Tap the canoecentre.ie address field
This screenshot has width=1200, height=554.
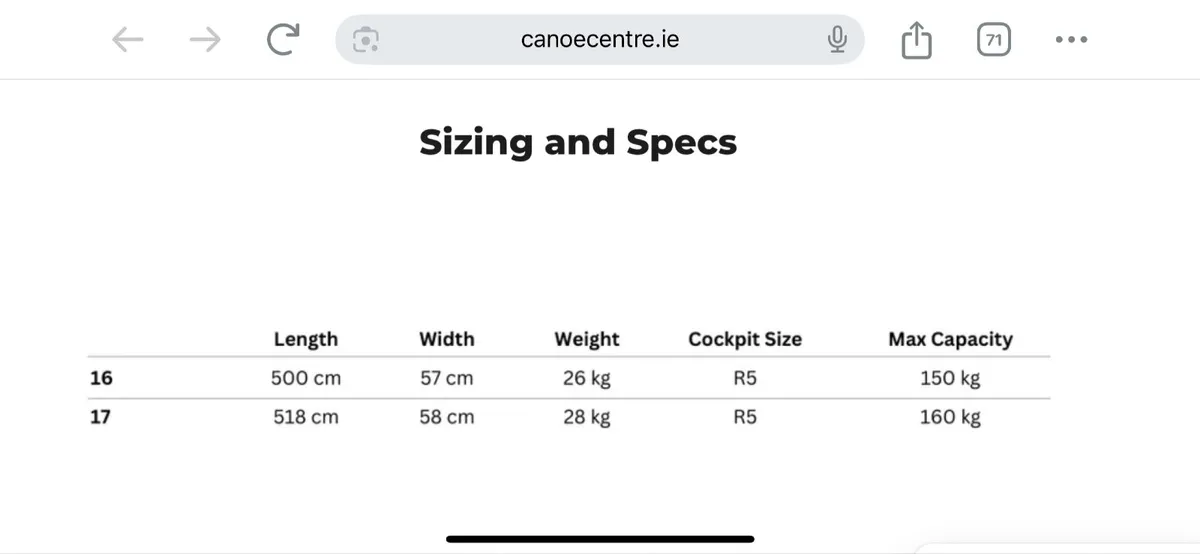(x=600, y=40)
